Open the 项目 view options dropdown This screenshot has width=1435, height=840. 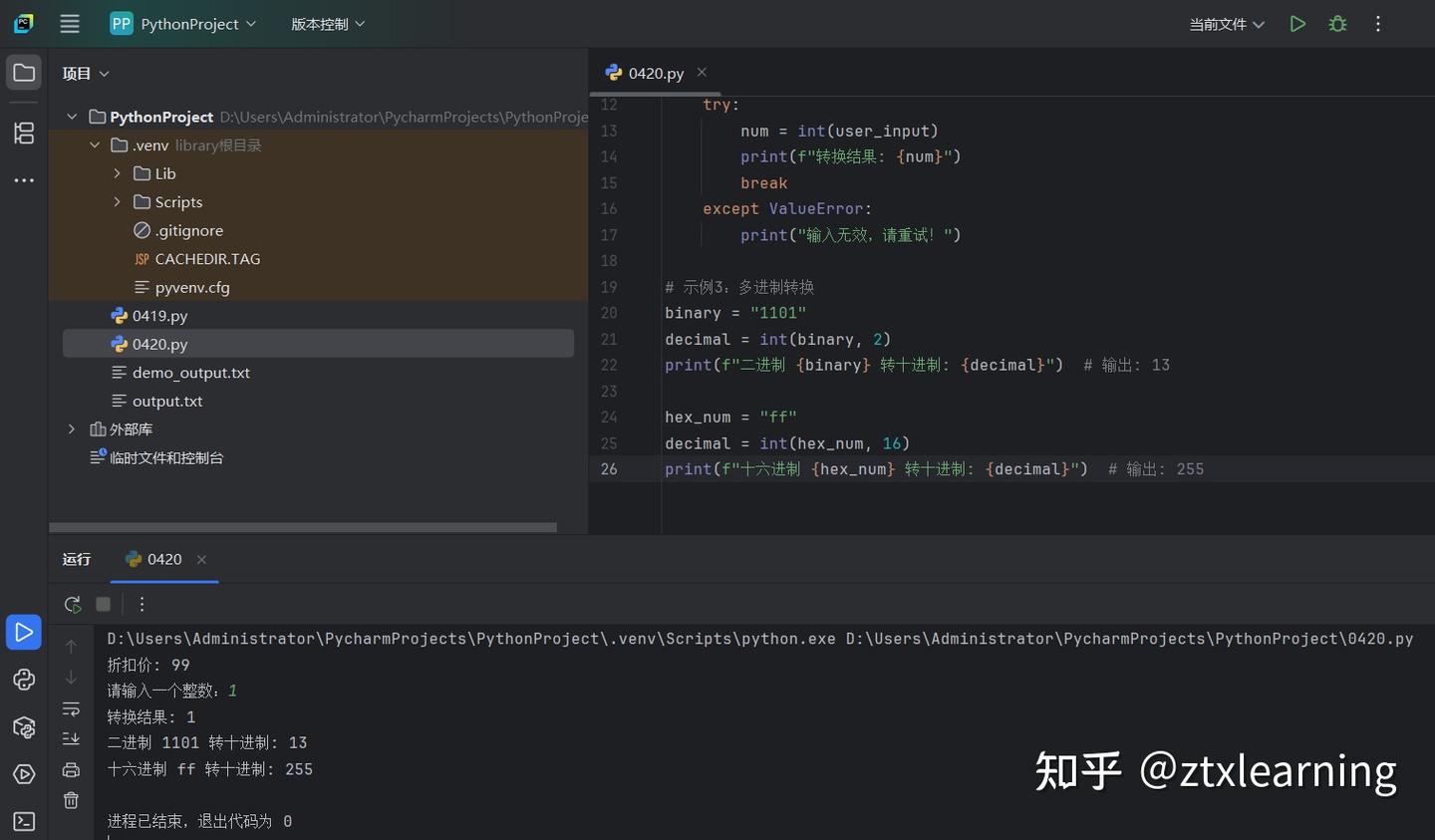(86, 74)
